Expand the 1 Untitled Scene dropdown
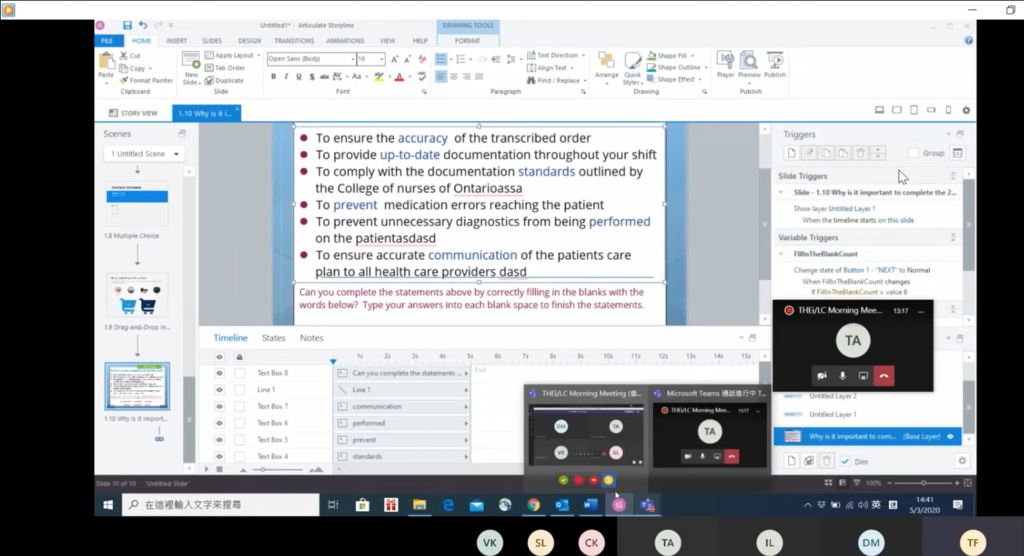1024x556 pixels. coord(145,154)
